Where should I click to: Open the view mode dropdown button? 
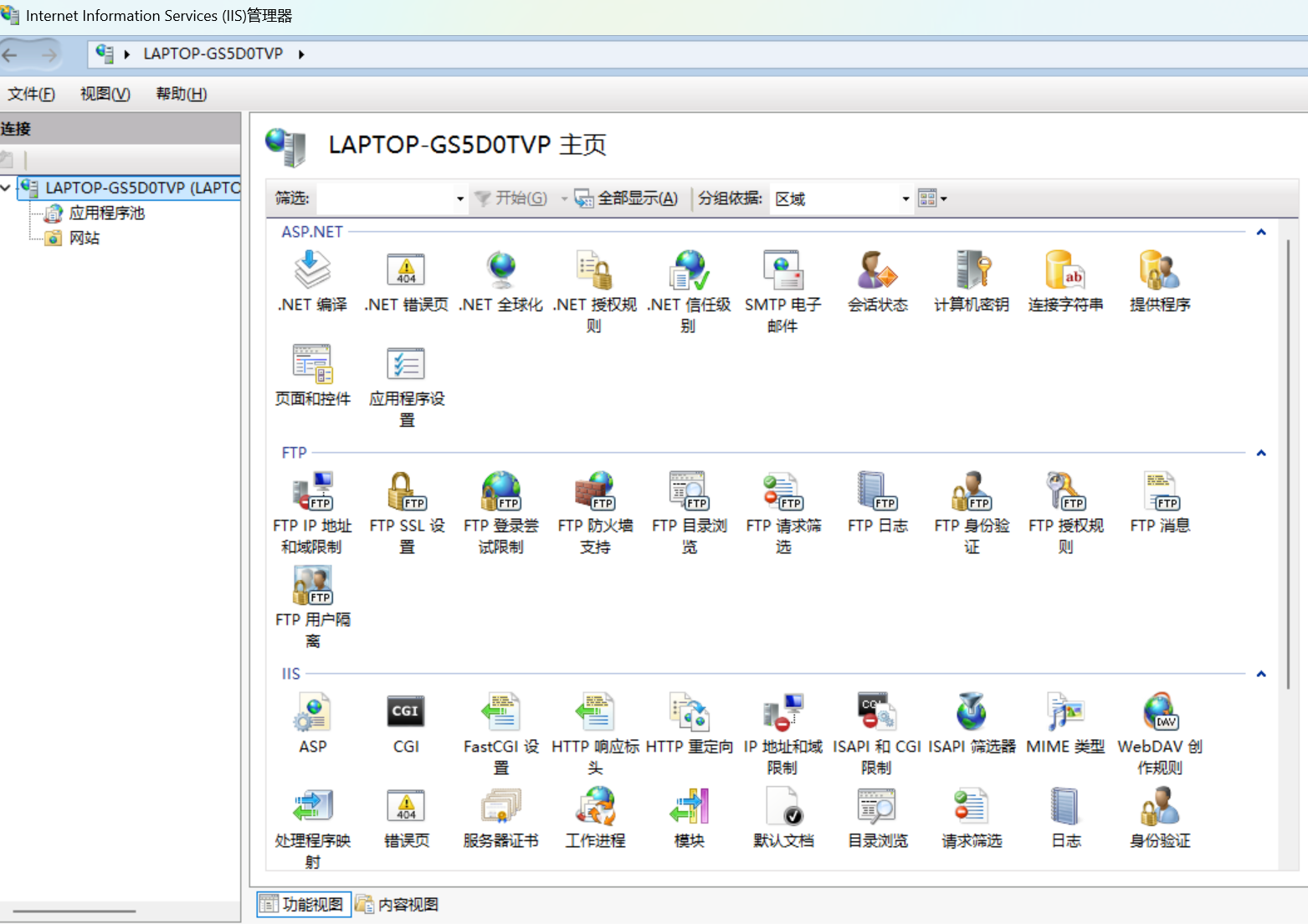tap(932, 198)
